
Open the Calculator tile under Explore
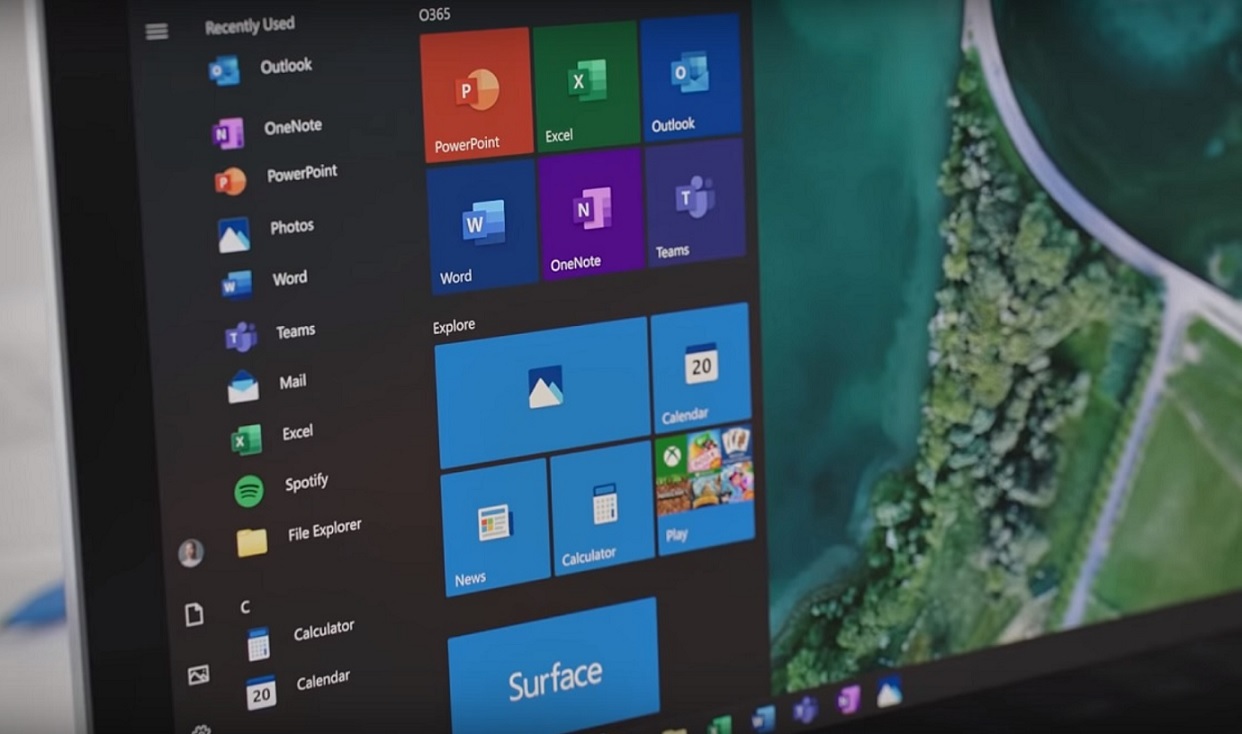pyautogui.click(x=603, y=509)
